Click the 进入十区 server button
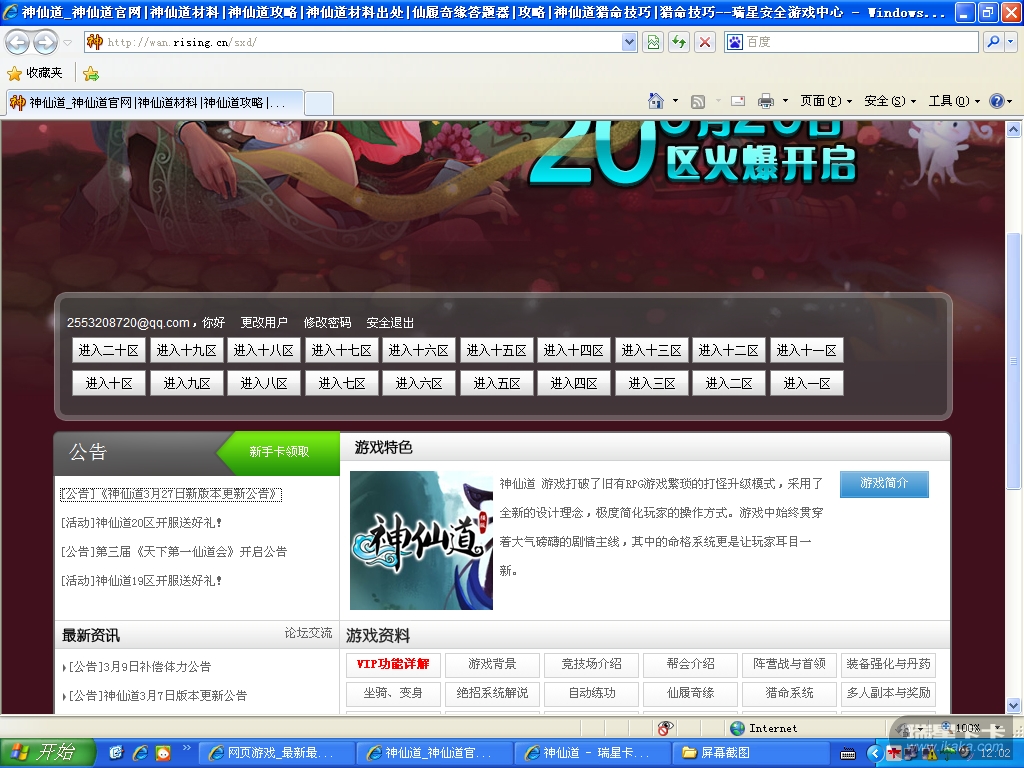The image size is (1024, 768). click(x=108, y=383)
